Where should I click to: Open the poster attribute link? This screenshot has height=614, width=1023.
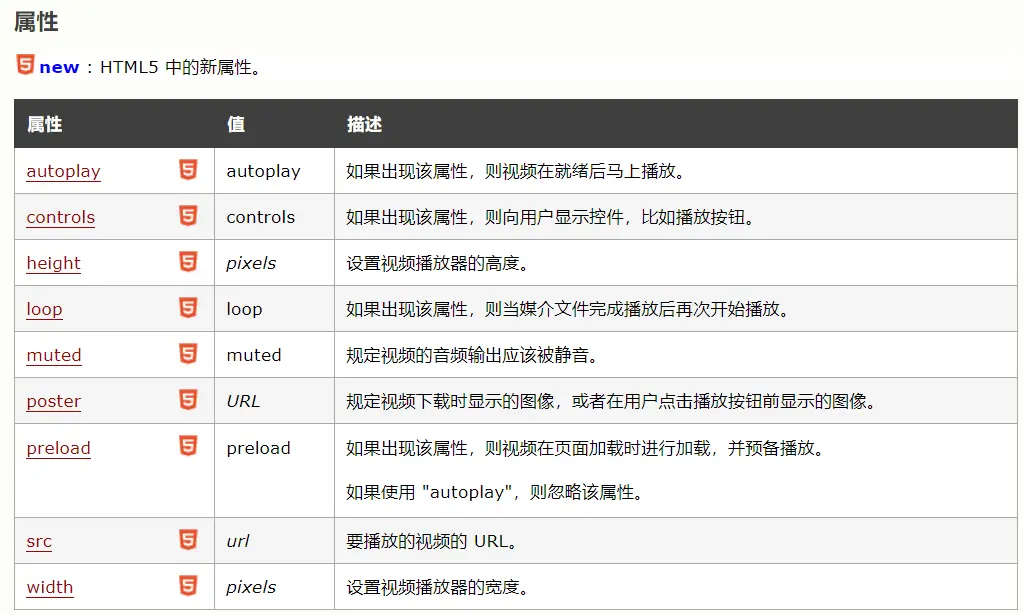tap(53, 401)
